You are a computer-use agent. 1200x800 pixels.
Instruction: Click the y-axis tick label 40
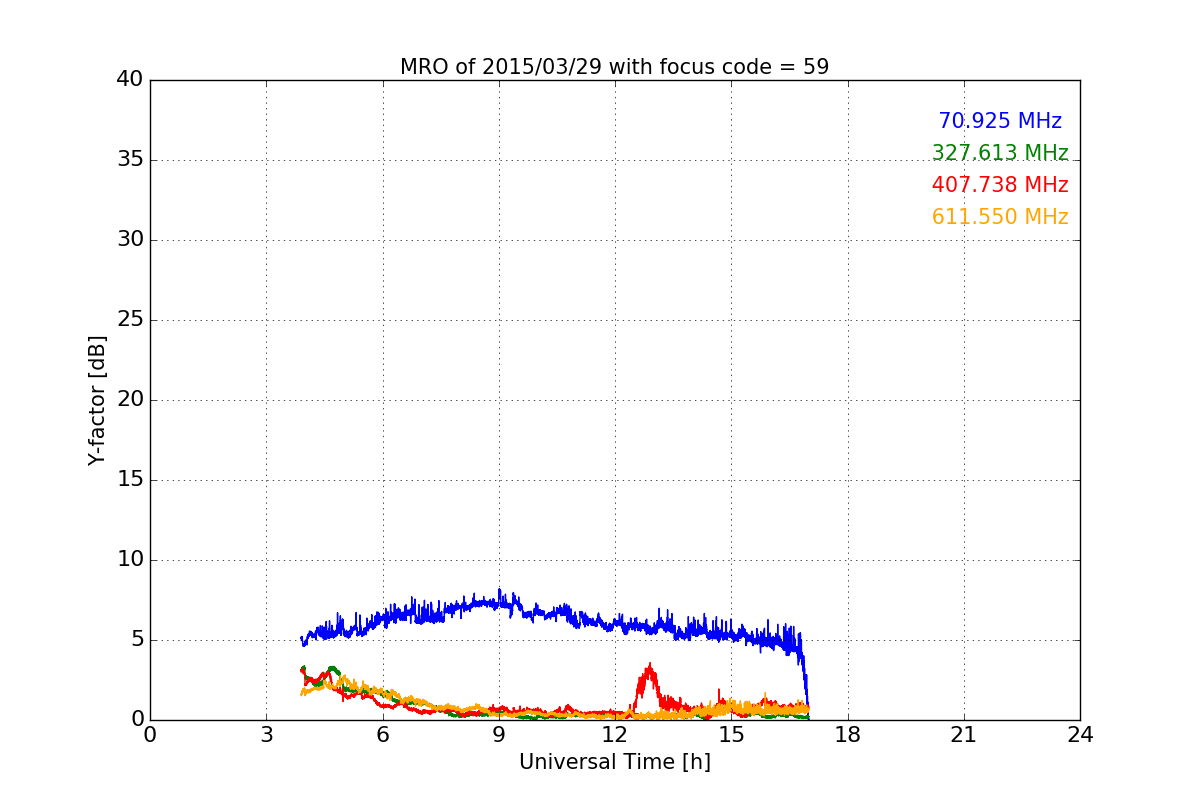coord(130,80)
